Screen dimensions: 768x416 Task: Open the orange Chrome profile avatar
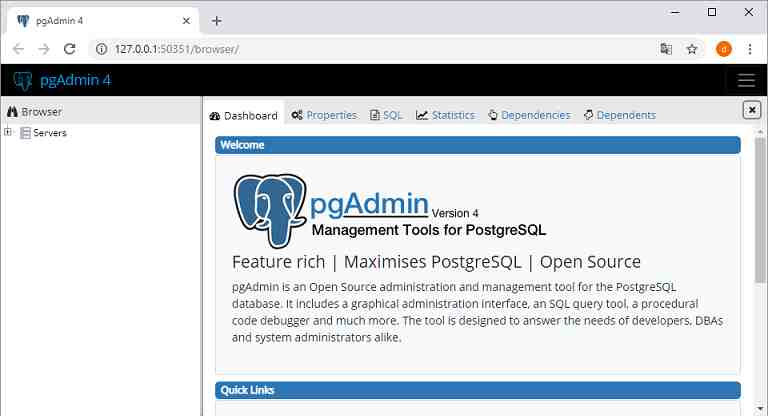[723, 49]
